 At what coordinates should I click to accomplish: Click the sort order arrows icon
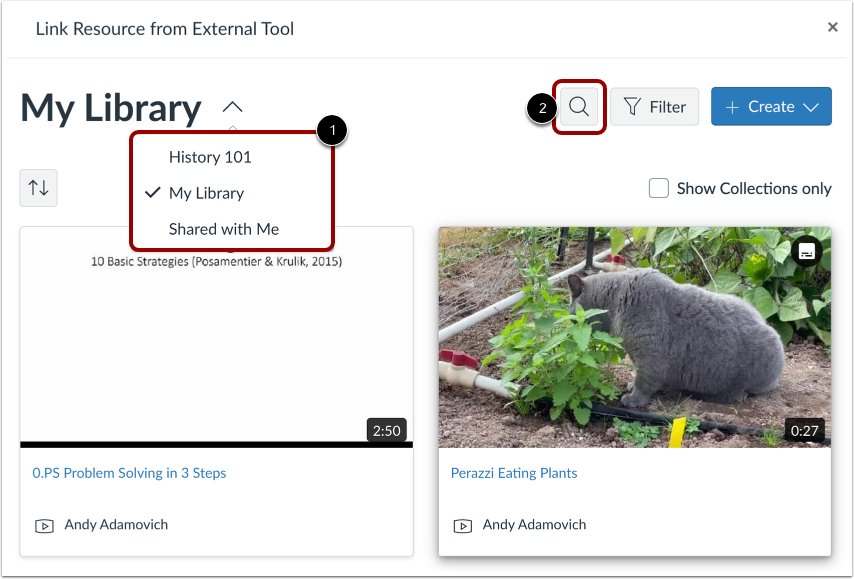coord(38,188)
